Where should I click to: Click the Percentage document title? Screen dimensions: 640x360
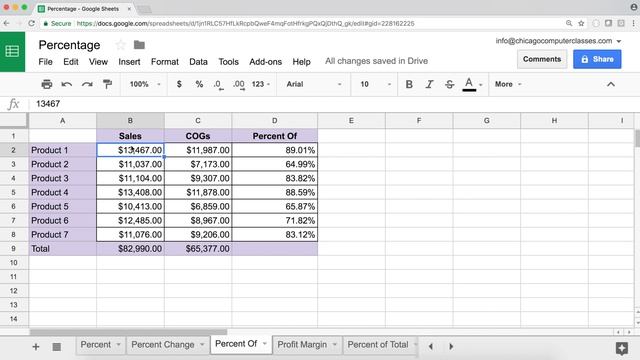click(69, 45)
